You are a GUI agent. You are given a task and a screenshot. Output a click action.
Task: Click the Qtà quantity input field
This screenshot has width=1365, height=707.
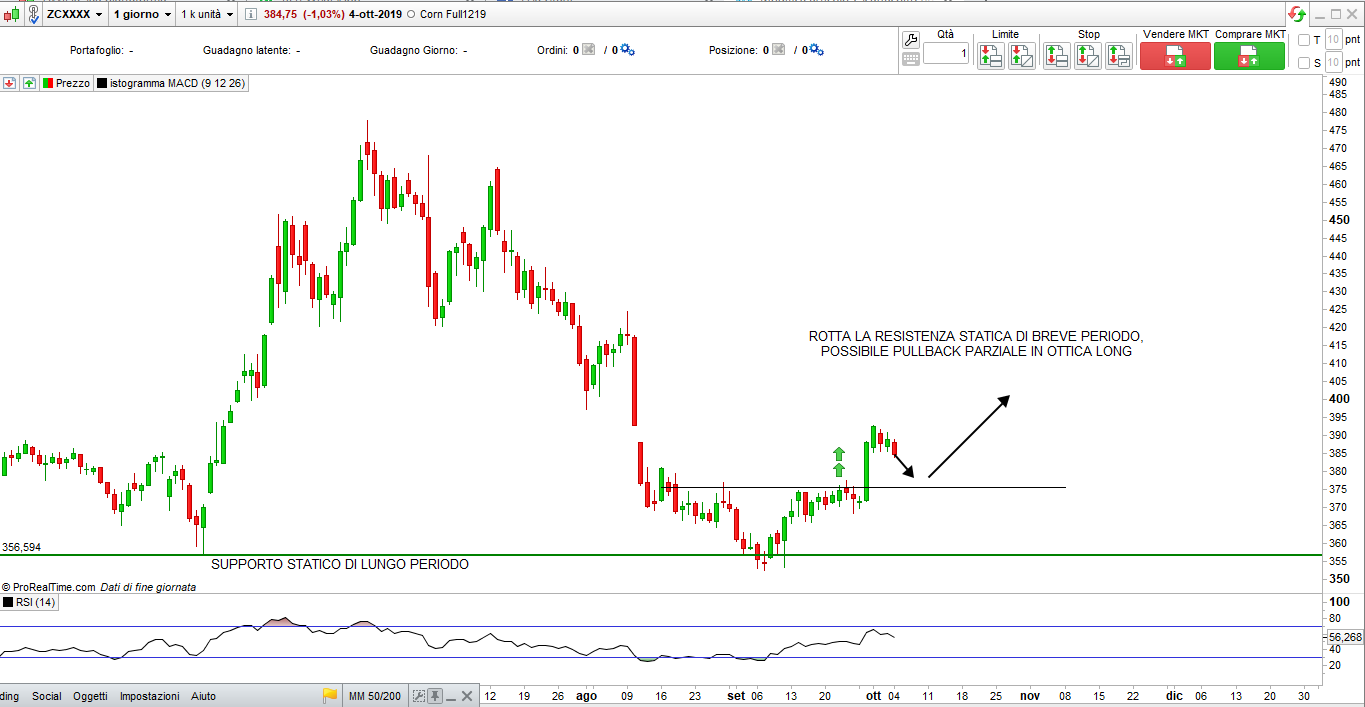pos(945,53)
